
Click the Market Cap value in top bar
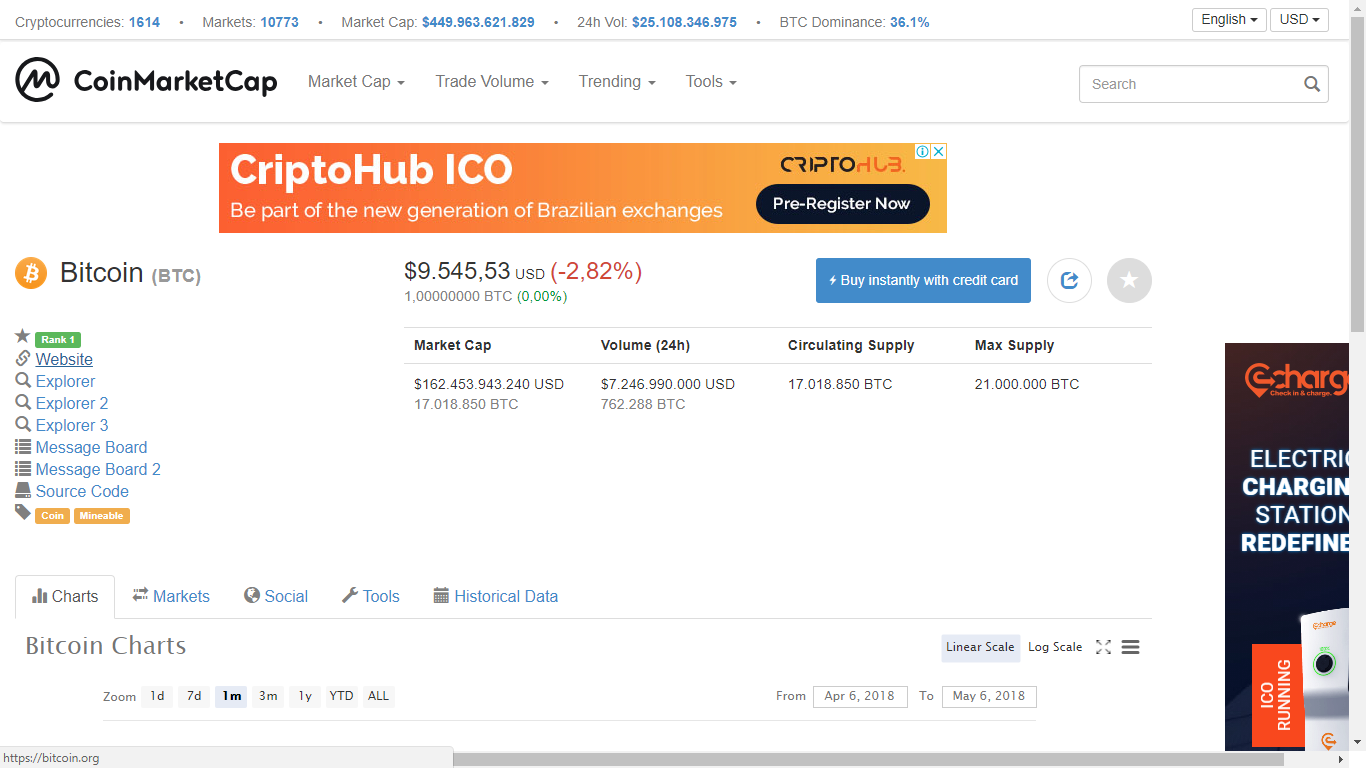[x=478, y=22]
